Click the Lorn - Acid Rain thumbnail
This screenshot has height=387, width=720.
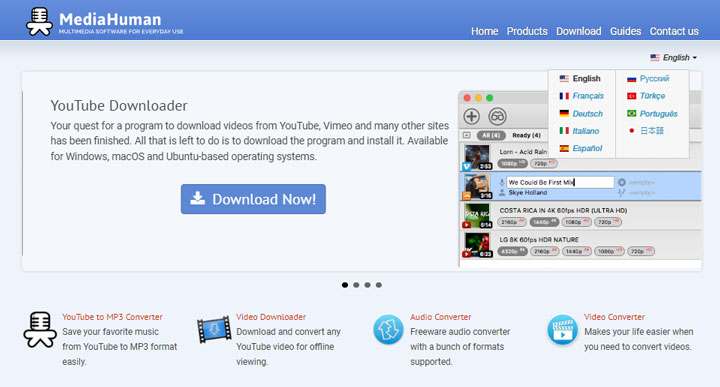[477, 157]
